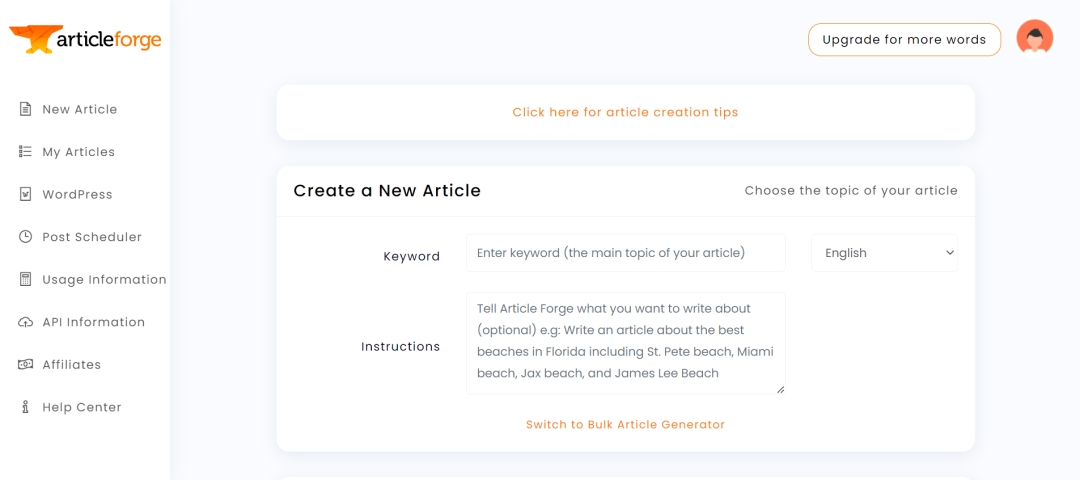This screenshot has height=480, width=1080.
Task: Click the New Article document icon
Action: click(x=26, y=109)
